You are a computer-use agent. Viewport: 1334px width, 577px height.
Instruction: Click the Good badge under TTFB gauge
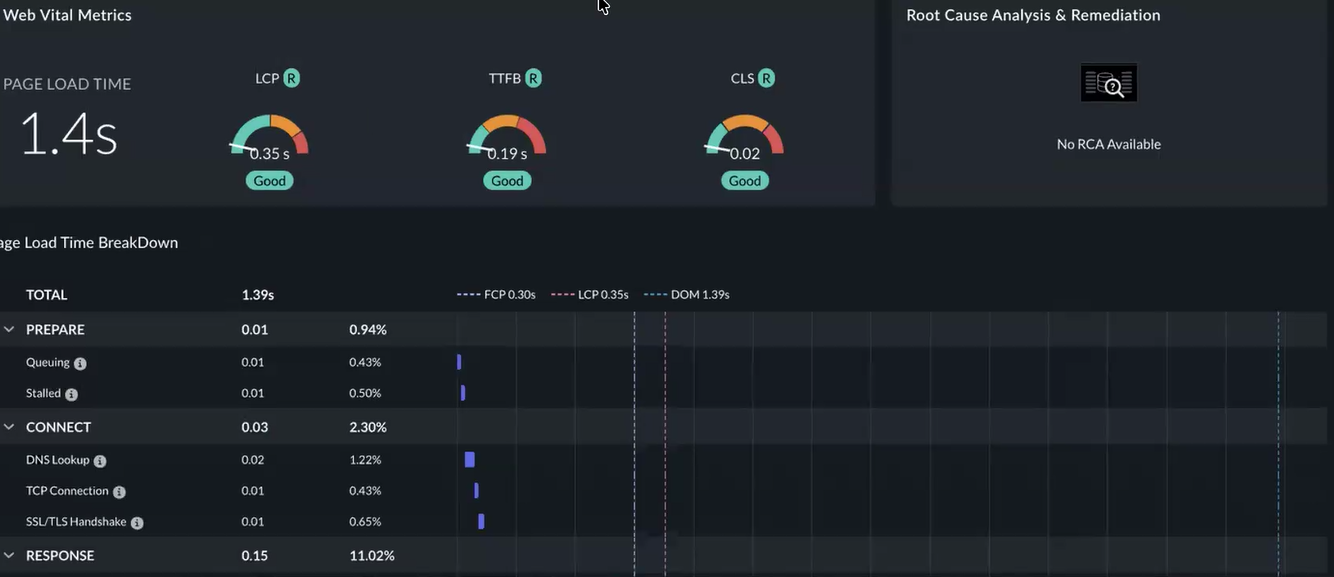[507, 181]
